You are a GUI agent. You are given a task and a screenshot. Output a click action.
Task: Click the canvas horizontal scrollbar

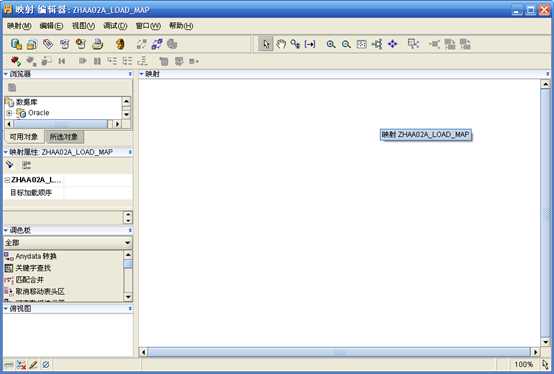[x=338, y=352]
